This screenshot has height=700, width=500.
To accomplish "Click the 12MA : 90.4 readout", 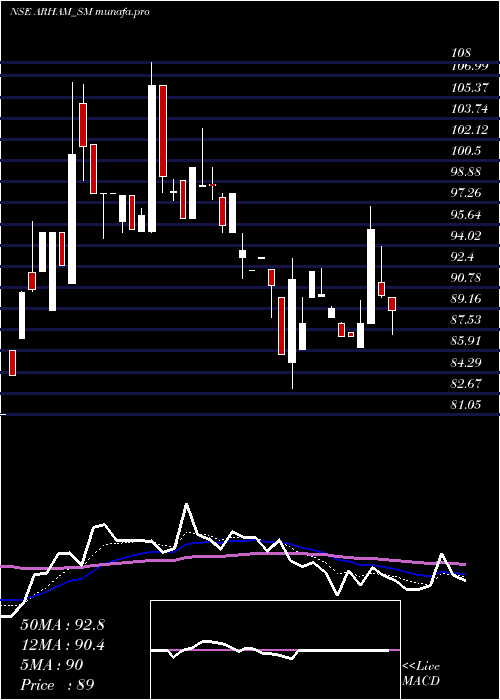I will (x=62, y=645).
